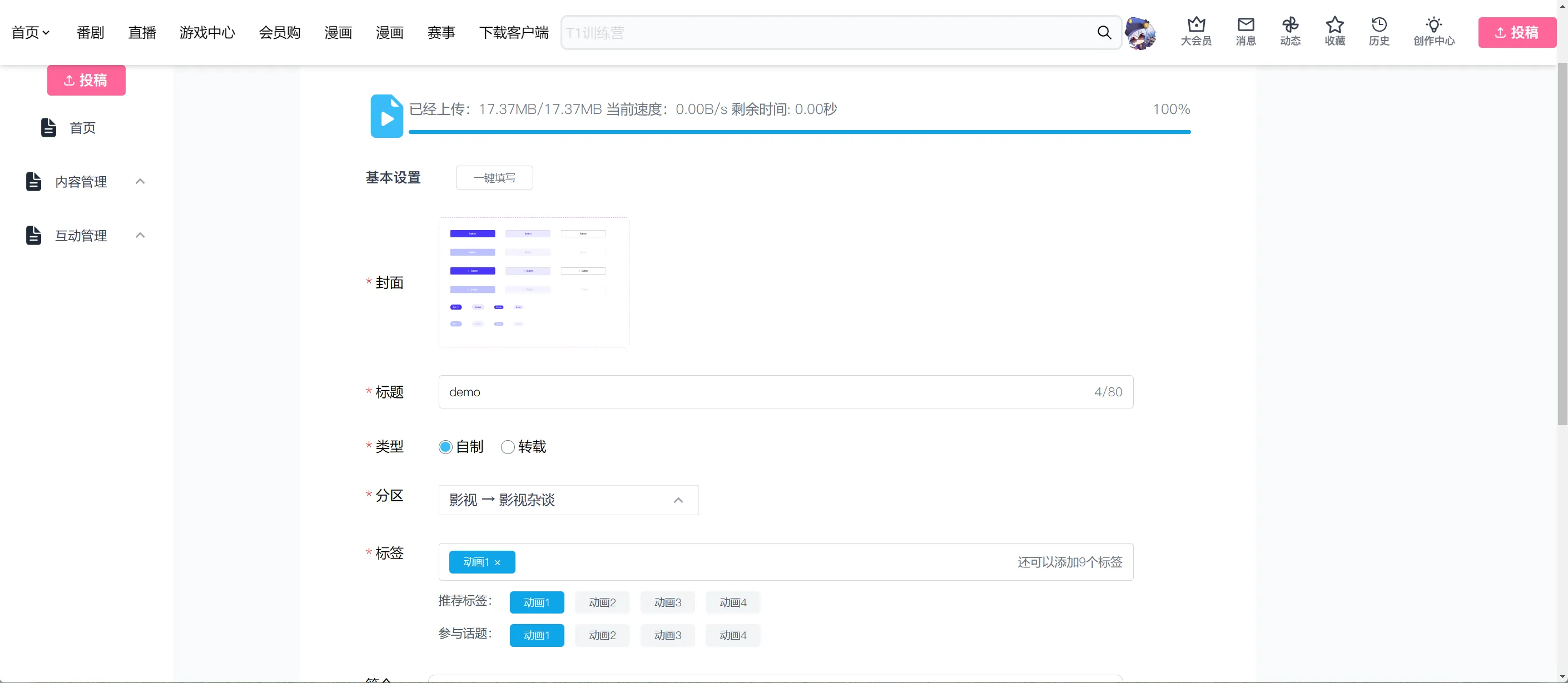Click the search magnifier icon
This screenshot has width=1568, height=683.
point(1104,32)
